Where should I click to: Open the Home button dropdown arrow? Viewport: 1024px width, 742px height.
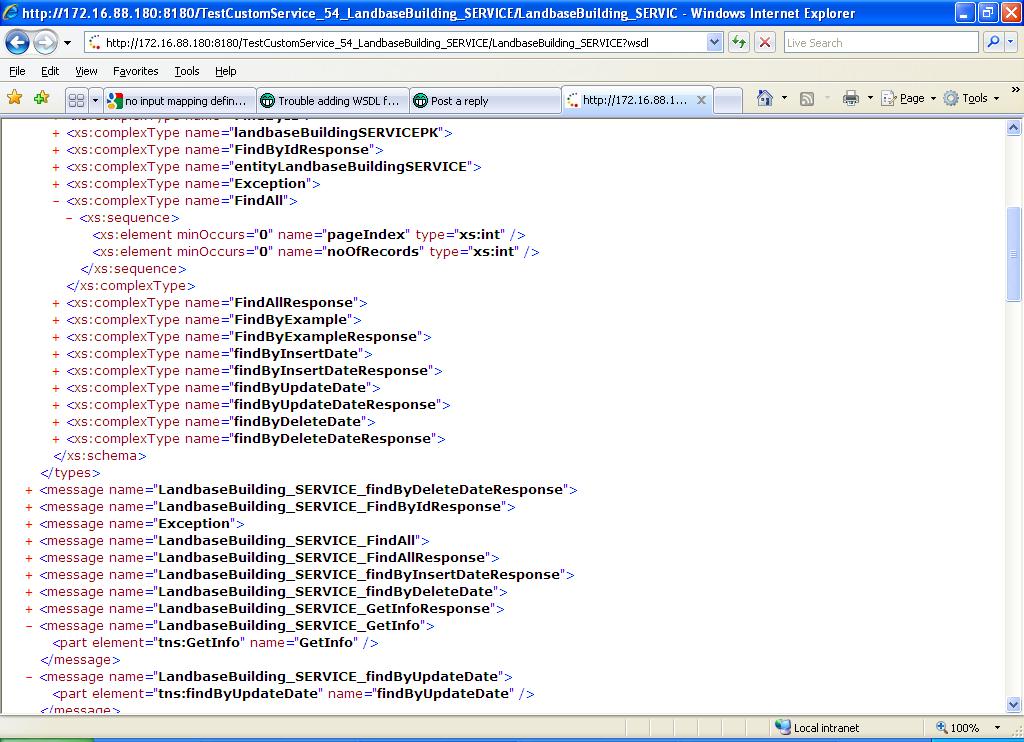784,99
